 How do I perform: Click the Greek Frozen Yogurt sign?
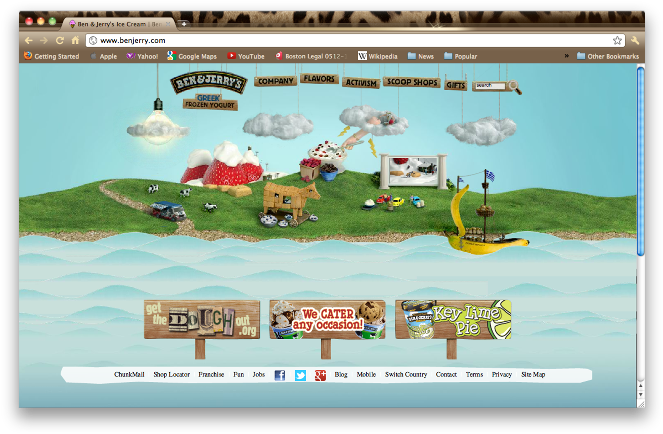click(x=210, y=102)
